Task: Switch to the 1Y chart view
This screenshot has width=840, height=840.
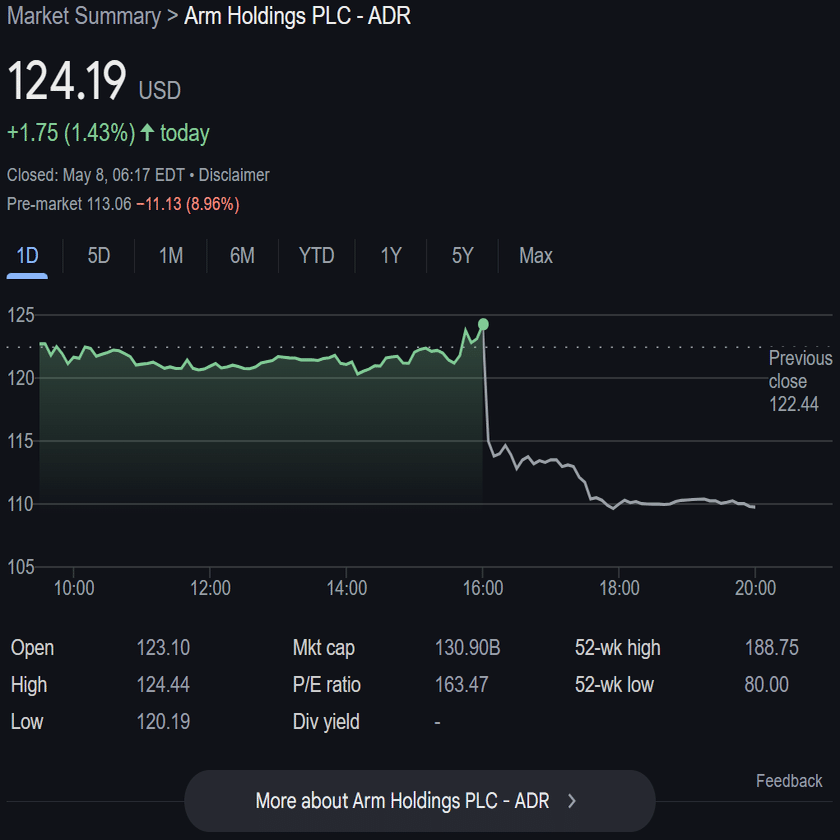Action: click(x=390, y=256)
